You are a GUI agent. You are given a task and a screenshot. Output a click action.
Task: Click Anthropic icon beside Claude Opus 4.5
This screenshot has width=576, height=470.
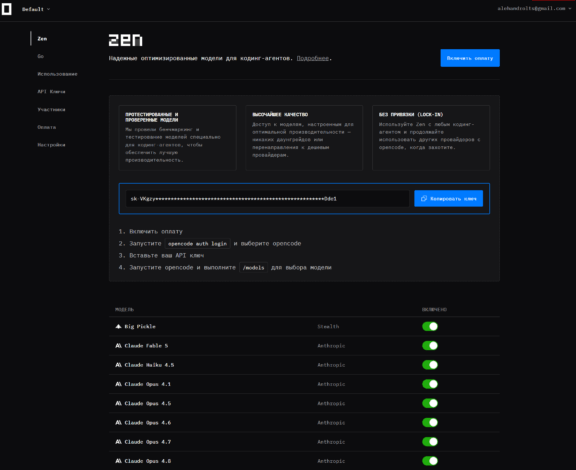coord(118,403)
